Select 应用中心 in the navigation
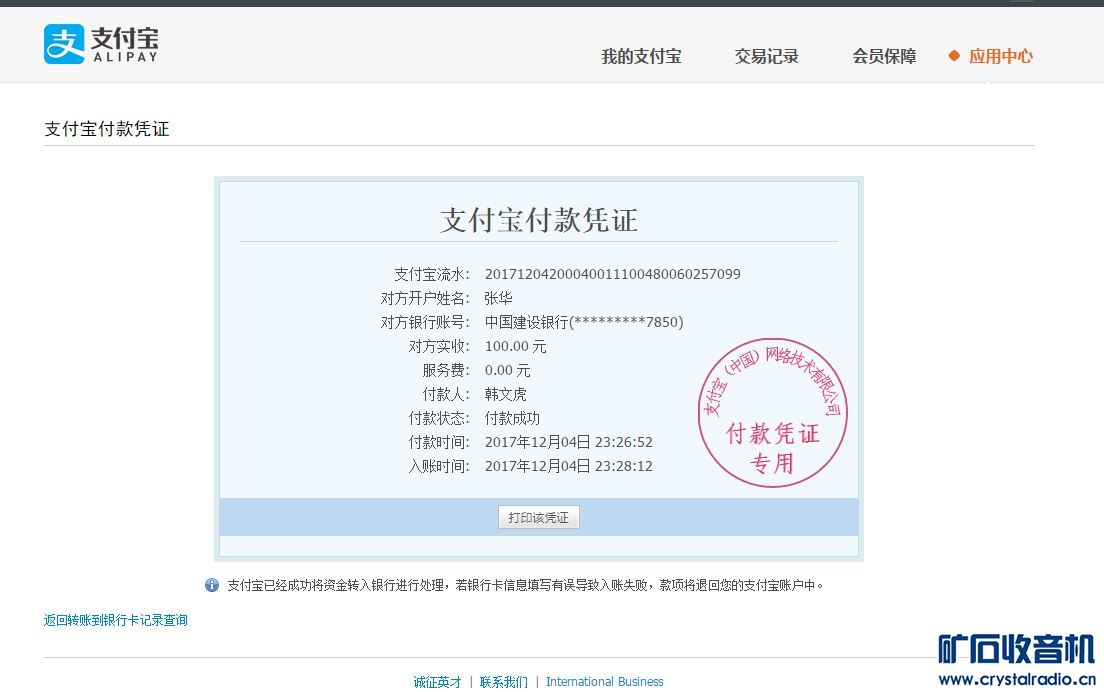Image resolution: width=1104 pixels, height=692 pixels. [1000, 56]
